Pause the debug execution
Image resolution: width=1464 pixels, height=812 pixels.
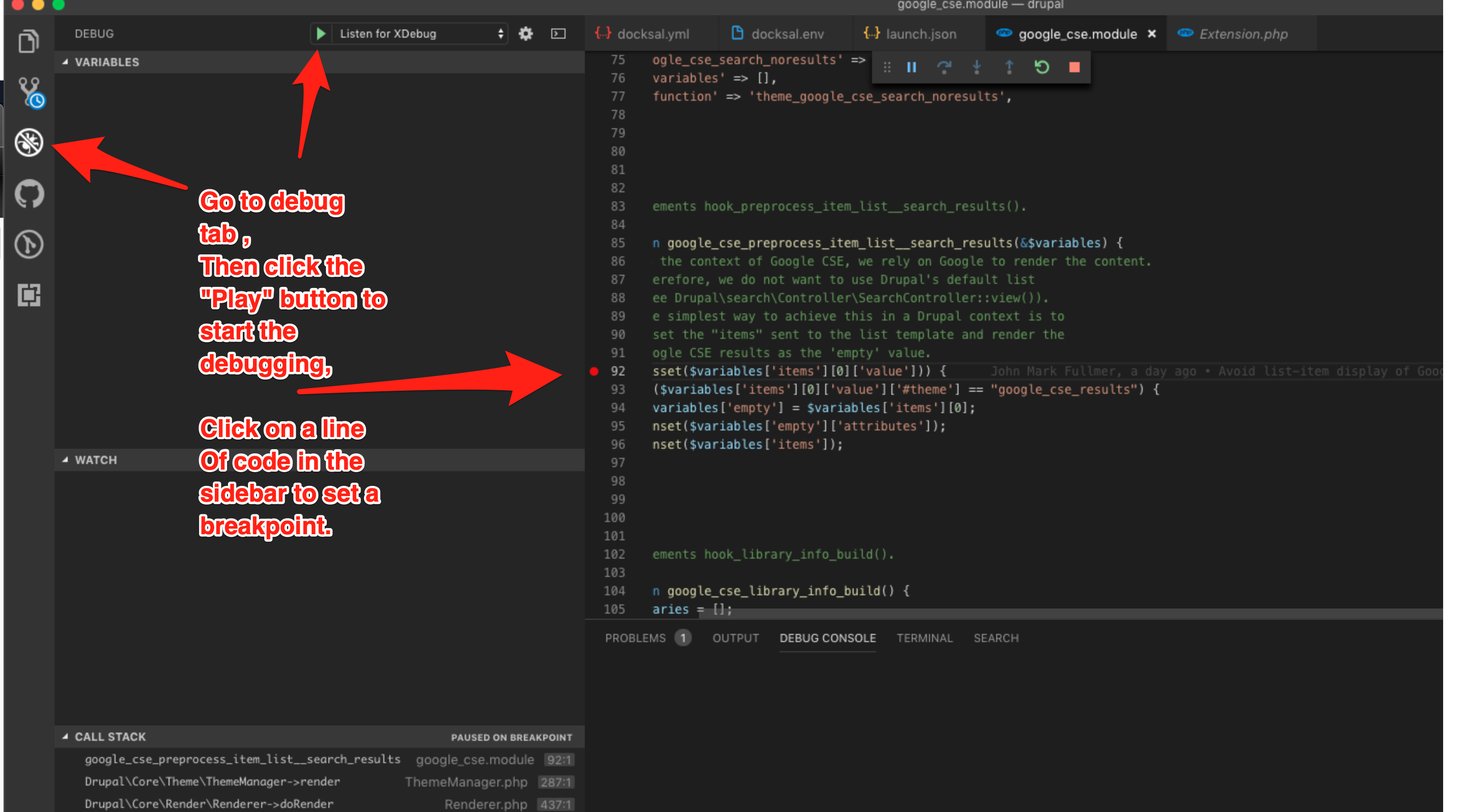(x=912, y=67)
